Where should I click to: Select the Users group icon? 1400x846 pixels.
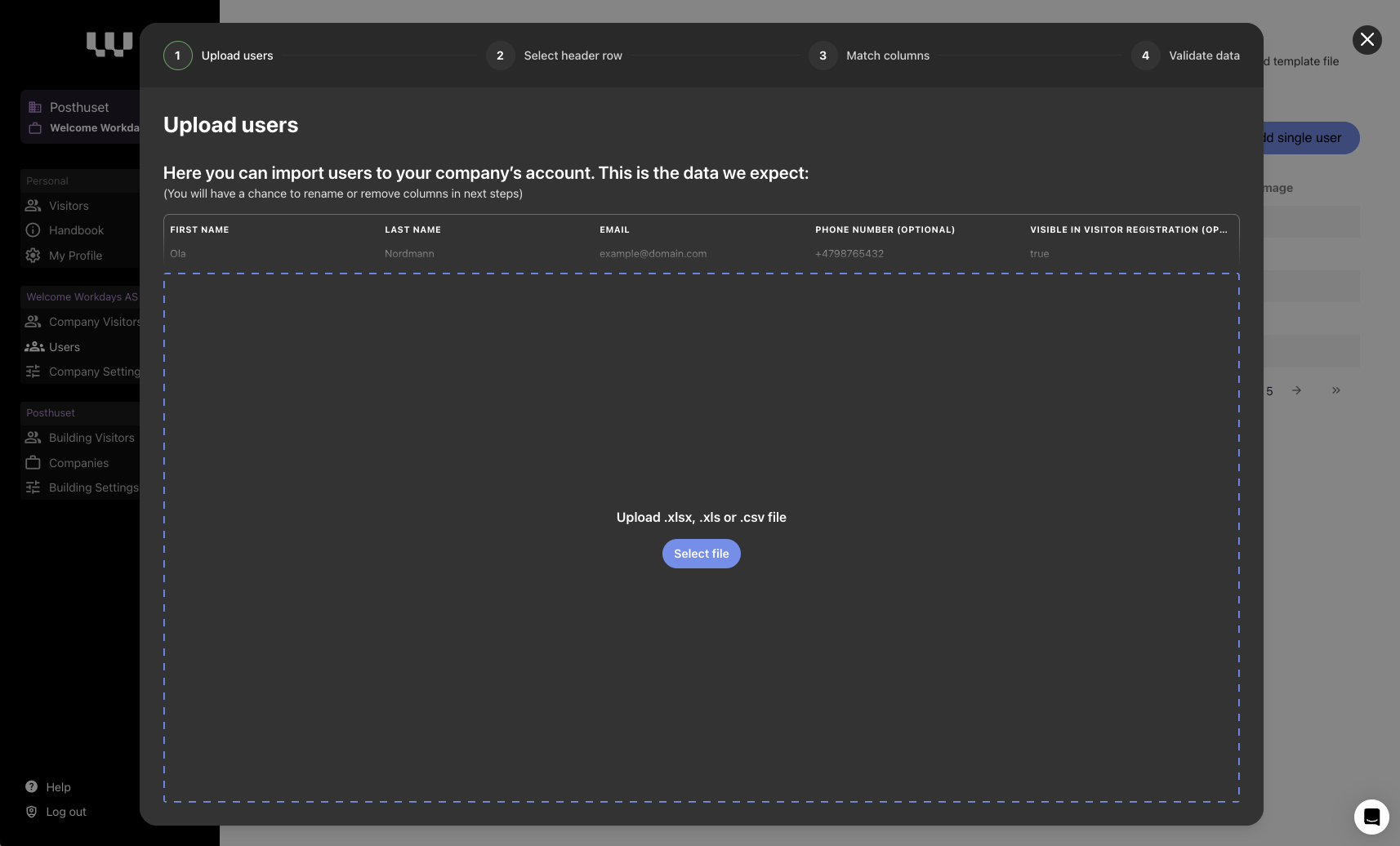pos(34,347)
